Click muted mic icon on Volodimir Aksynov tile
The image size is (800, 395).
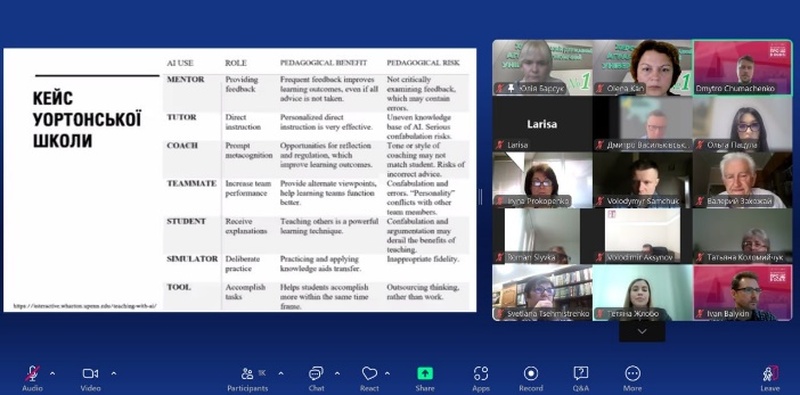coord(600,258)
